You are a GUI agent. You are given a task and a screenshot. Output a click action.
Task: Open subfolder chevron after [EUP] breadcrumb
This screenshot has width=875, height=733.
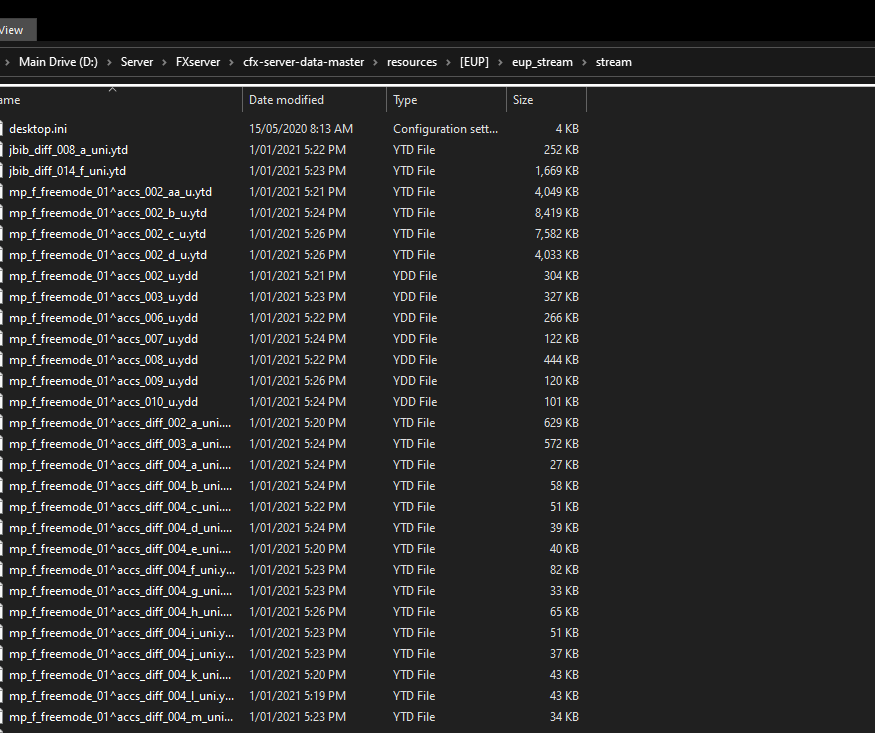click(x=500, y=62)
